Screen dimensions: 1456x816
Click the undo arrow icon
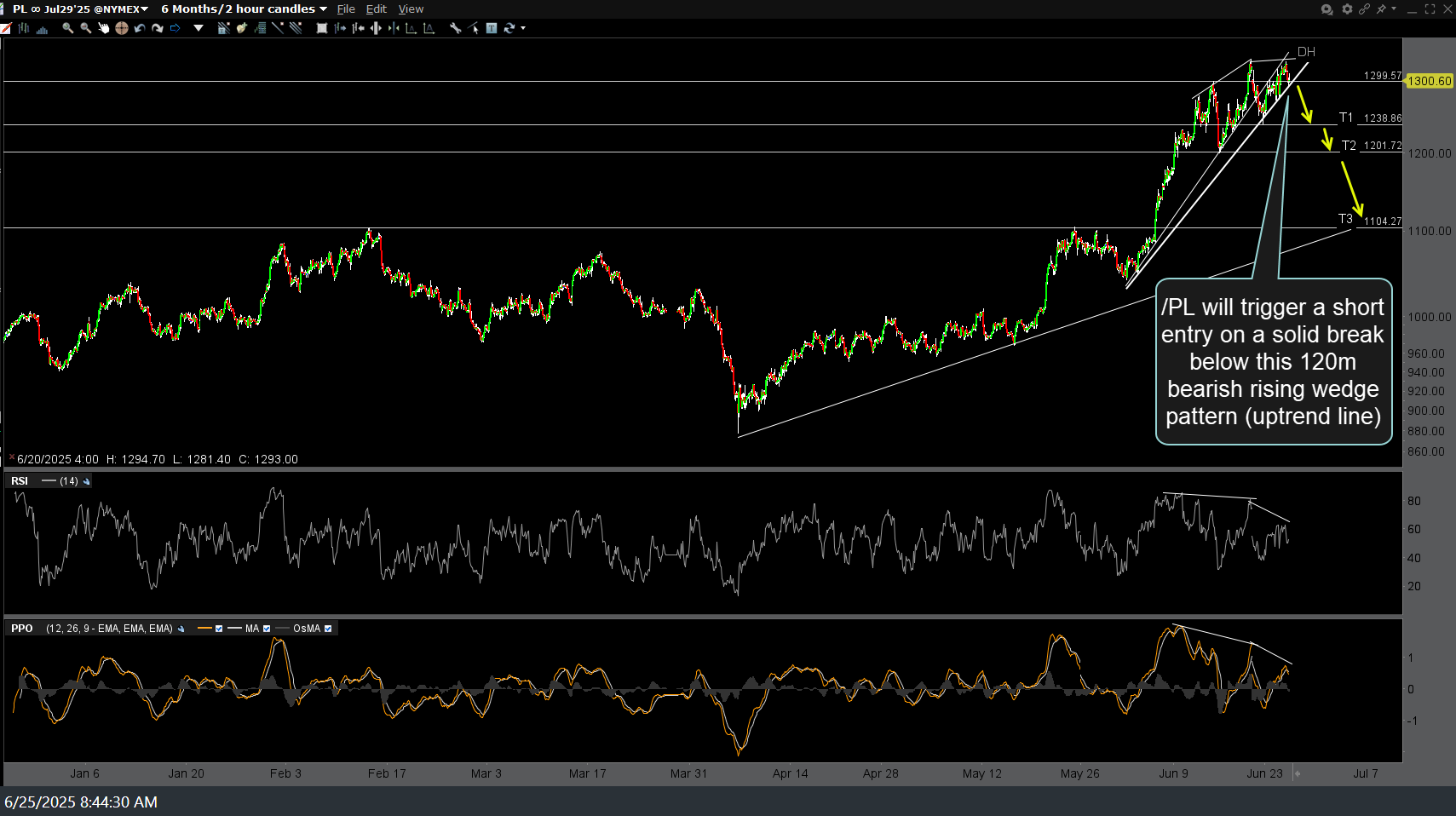click(140, 28)
